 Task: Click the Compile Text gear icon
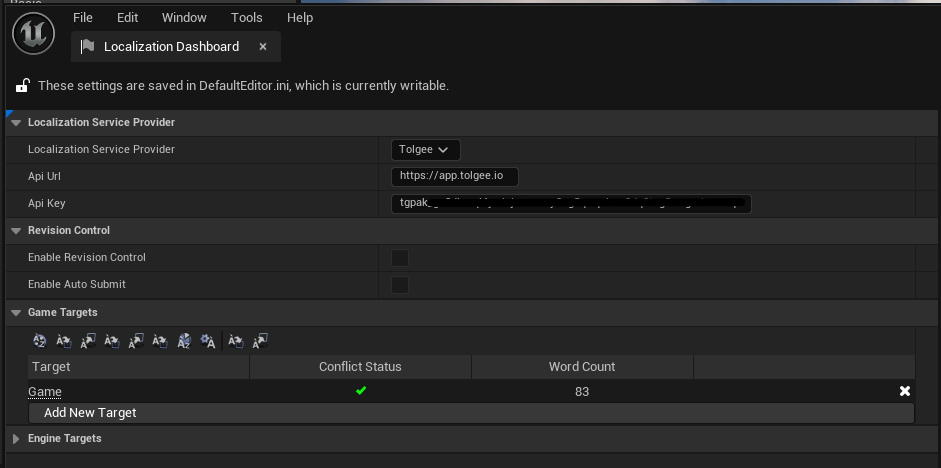tap(208, 341)
